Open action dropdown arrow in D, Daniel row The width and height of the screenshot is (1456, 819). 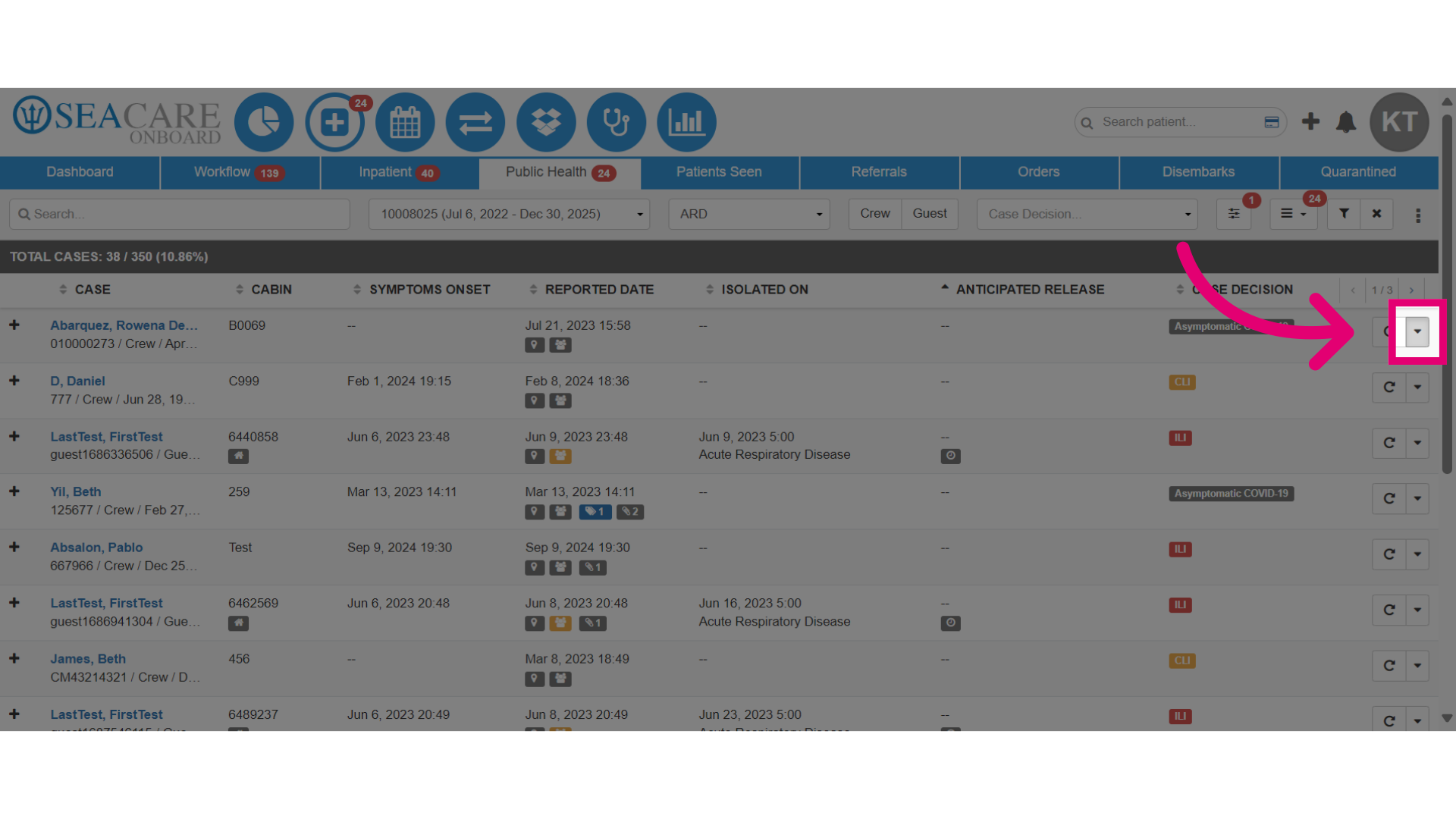pyautogui.click(x=1417, y=388)
